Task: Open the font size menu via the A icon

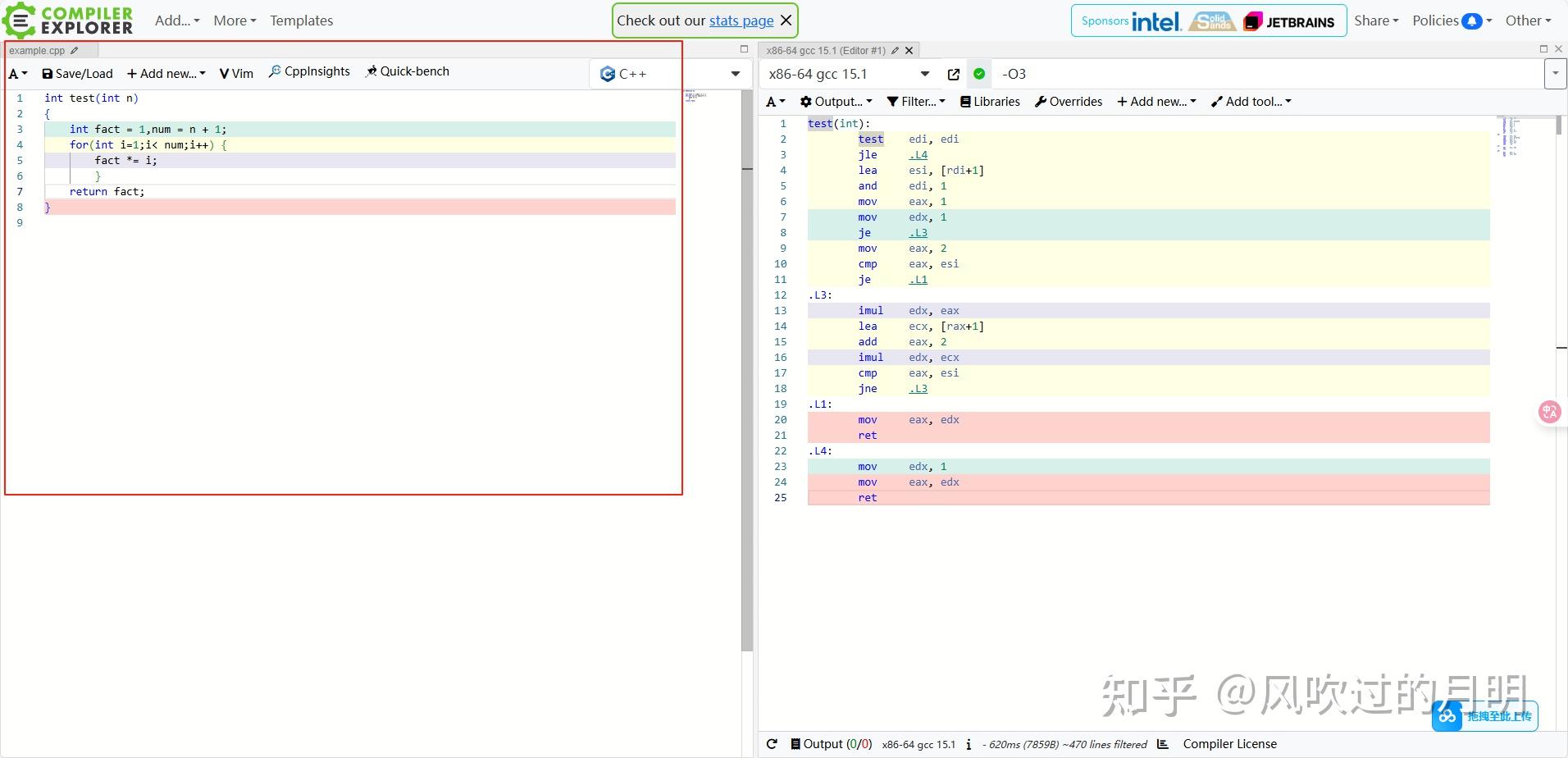Action: pos(16,73)
